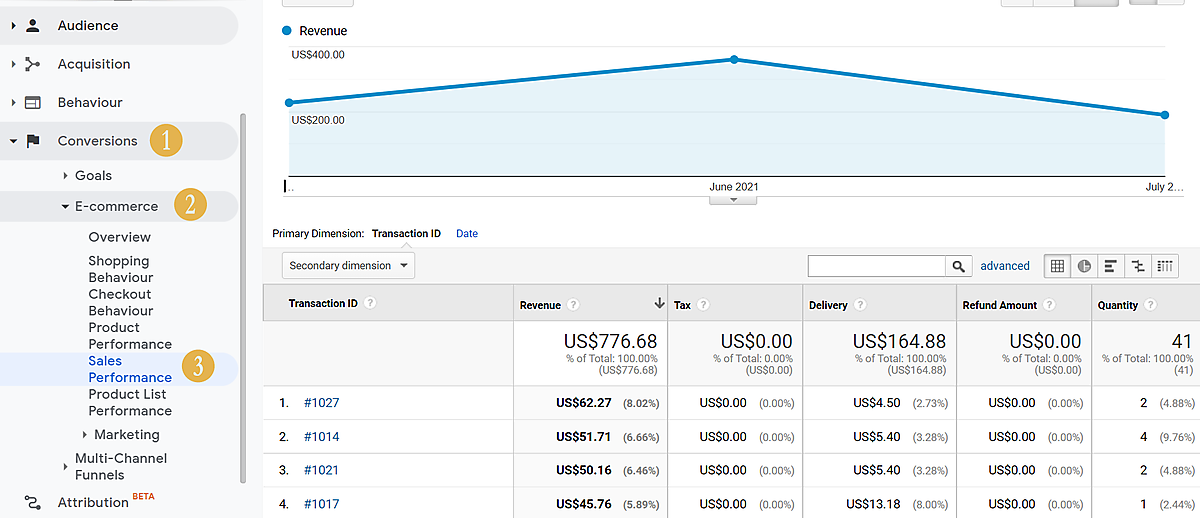Screen dimensions: 1200x518
Task: Click the help icon next to Delivery
Action: [x=860, y=305]
